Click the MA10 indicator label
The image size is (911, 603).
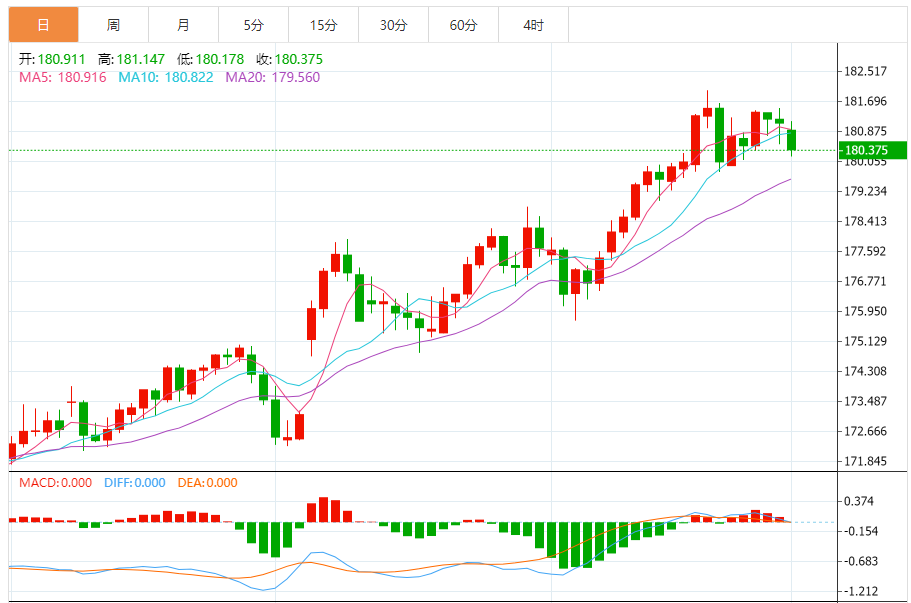[x=165, y=77]
